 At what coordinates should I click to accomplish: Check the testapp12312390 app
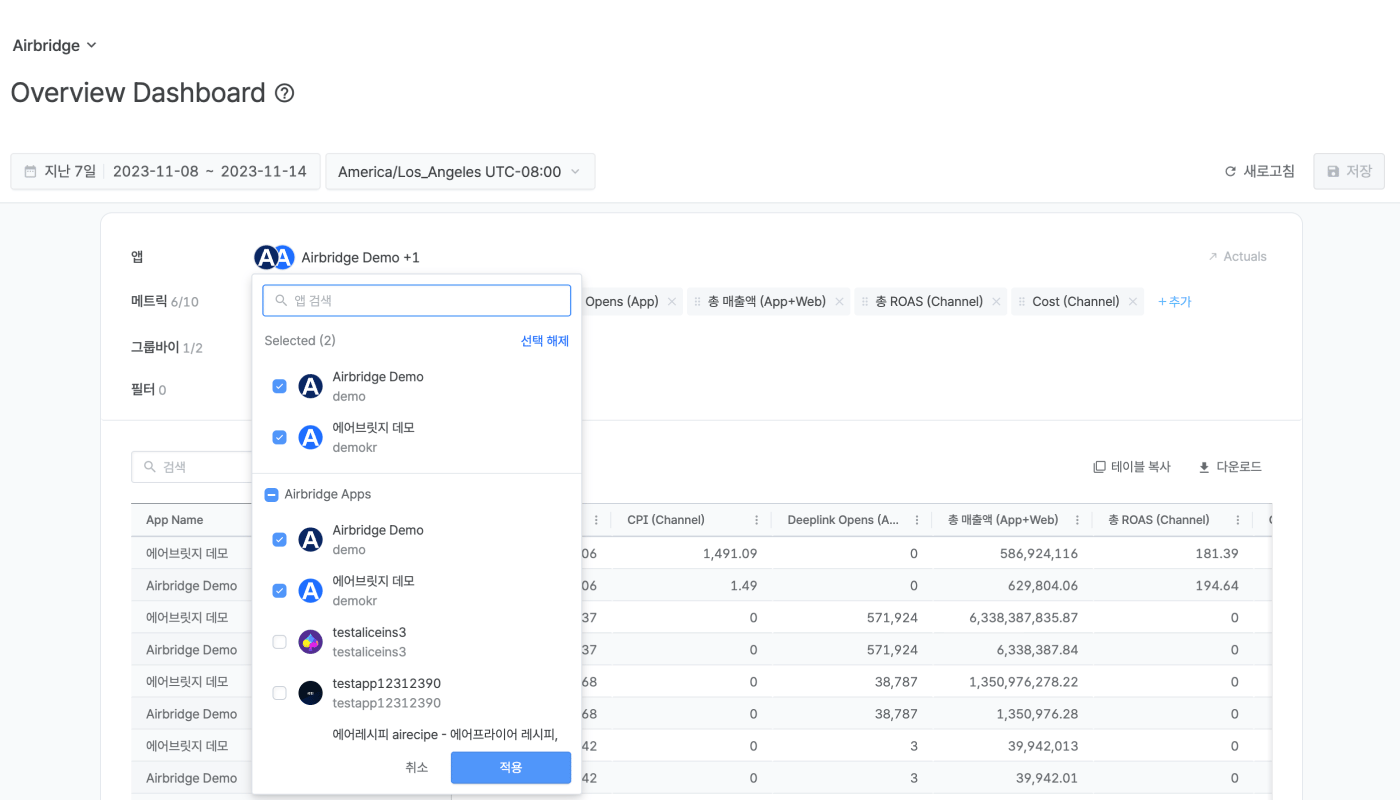coord(280,693)
